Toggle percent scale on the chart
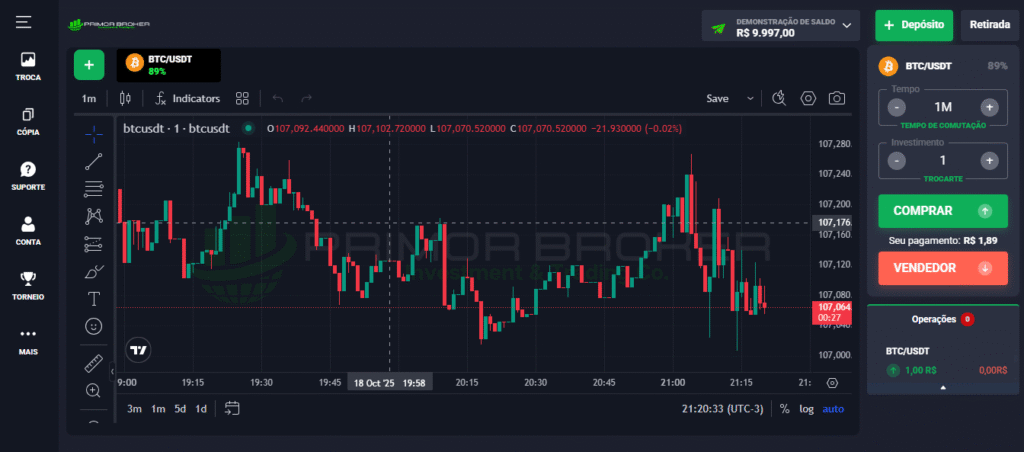 click(784, 408)
